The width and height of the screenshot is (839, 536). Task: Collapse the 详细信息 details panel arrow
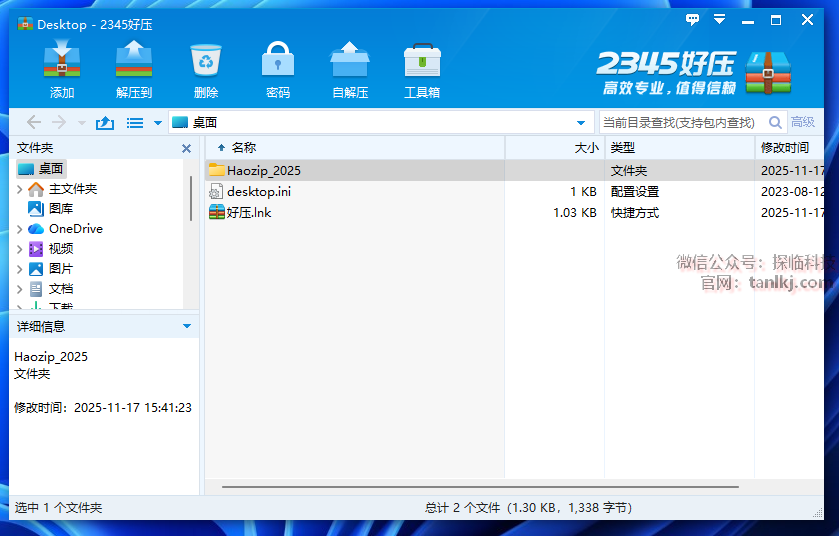(187, 326)
